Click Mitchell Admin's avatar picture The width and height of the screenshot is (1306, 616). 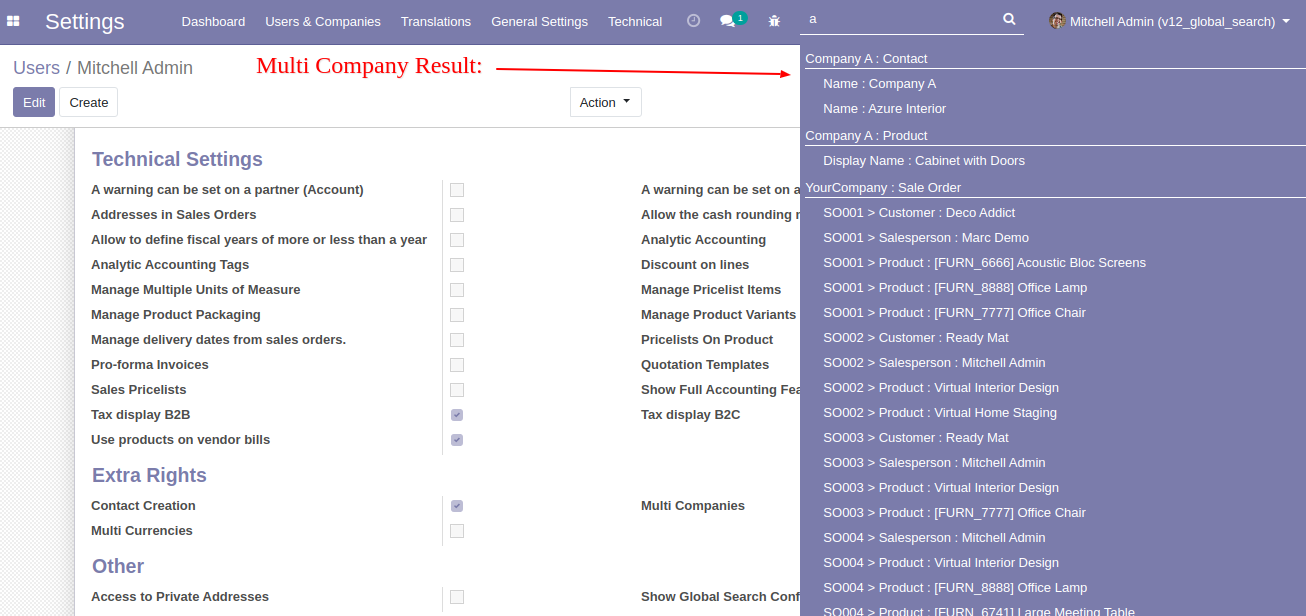1057,21
